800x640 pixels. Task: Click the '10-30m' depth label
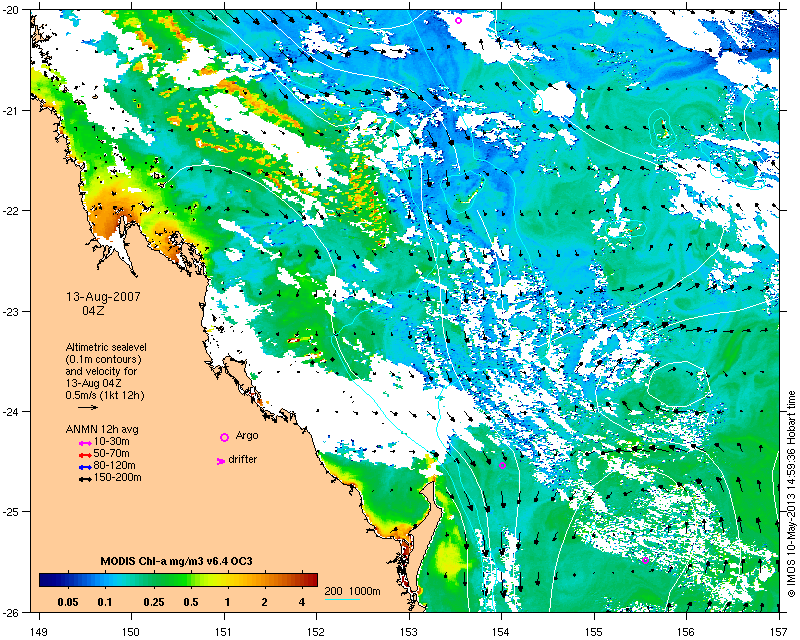112,441
